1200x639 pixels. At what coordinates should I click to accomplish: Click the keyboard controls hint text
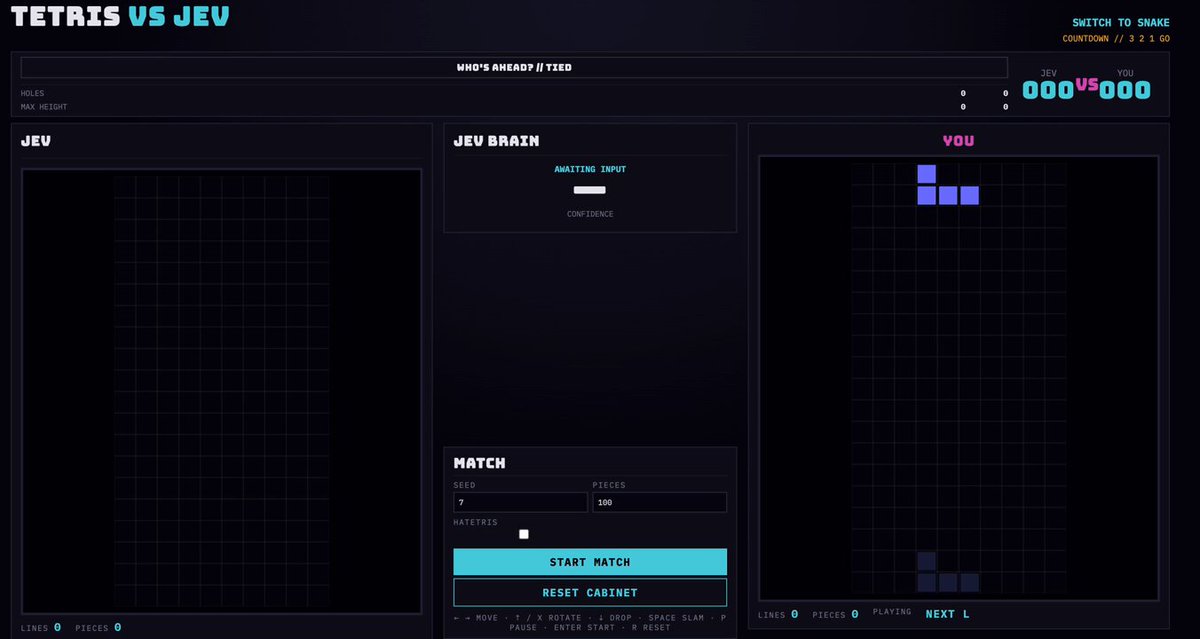[590, 623]
